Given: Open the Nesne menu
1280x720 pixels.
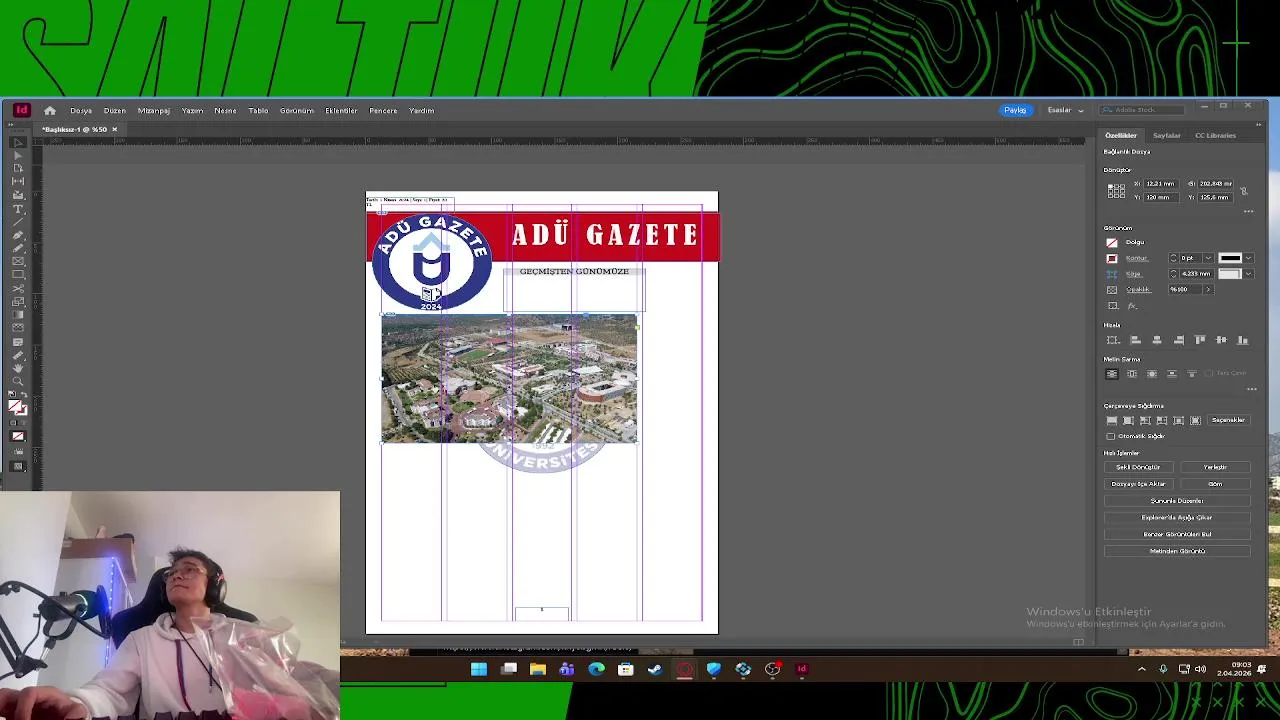Looking at the screenshot, I should pyautogui.click(x=225, y=111).
